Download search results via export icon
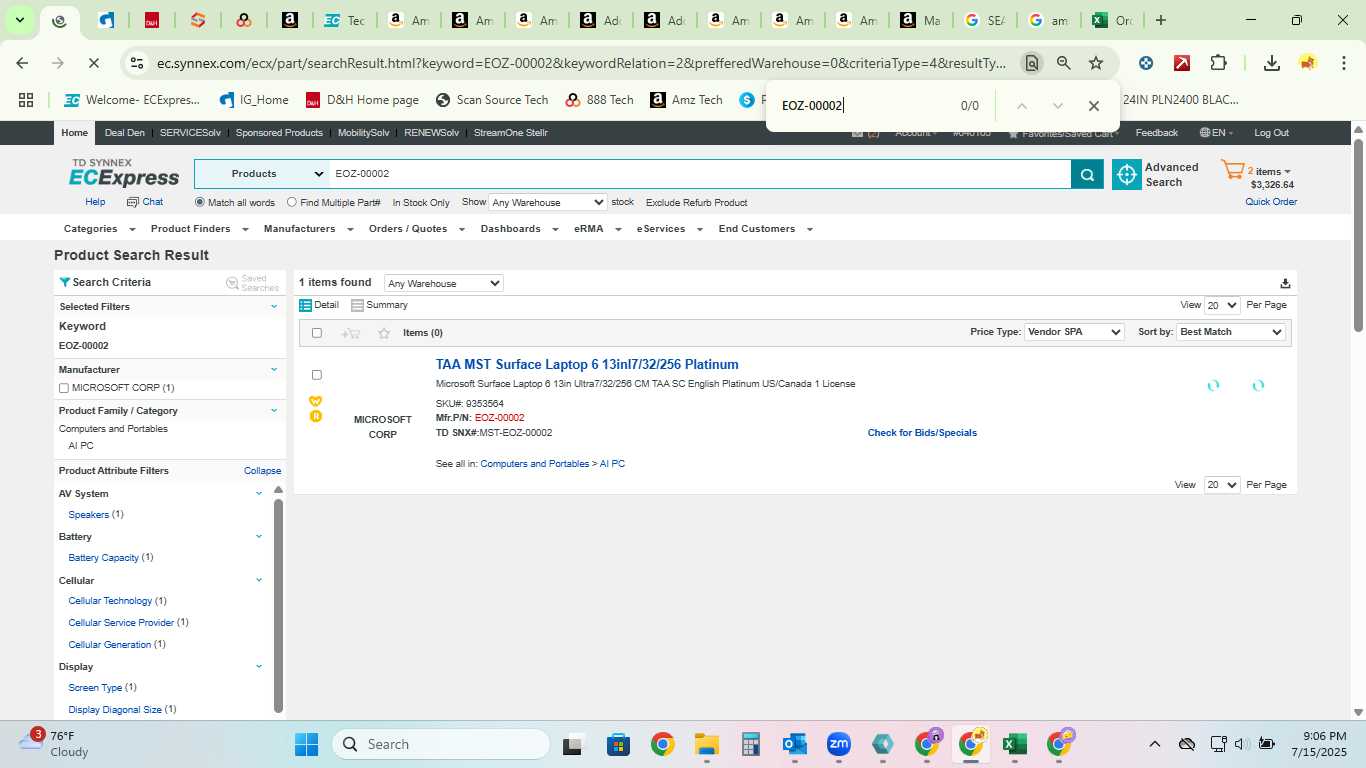 coord(1285,283)
